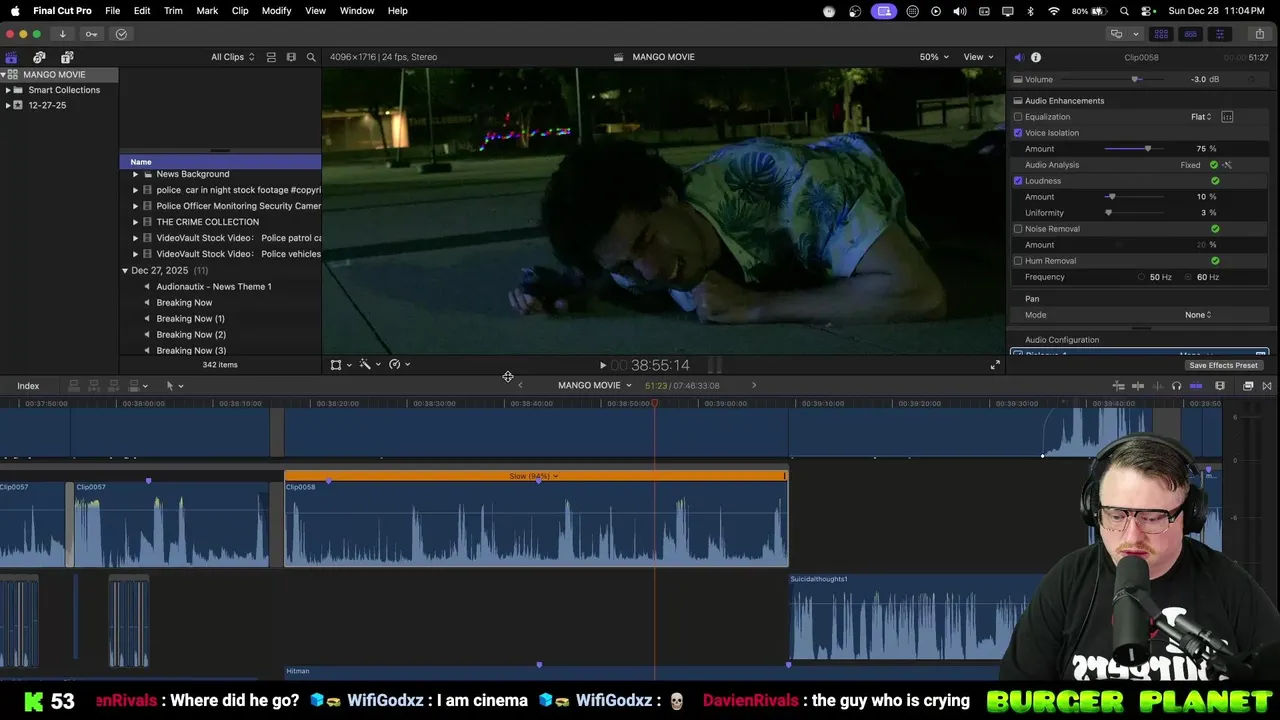Open the Modify menu
Viewport: 1280px width, 720px height.
pos(276,10)
